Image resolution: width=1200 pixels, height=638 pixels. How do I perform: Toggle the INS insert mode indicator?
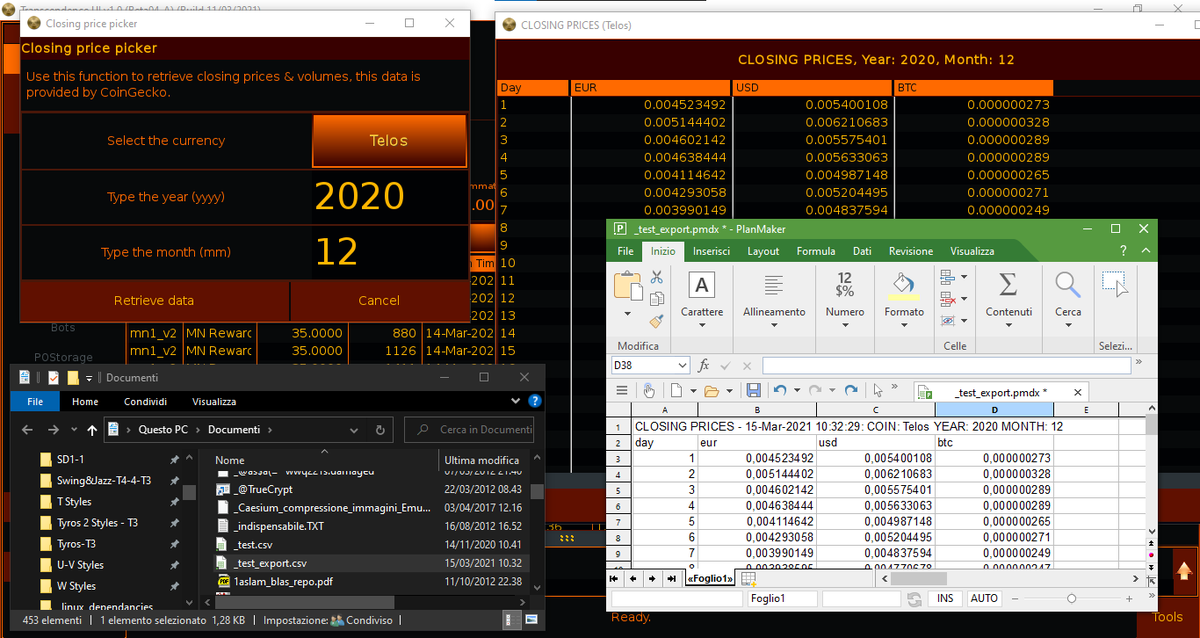pos(945,598)
